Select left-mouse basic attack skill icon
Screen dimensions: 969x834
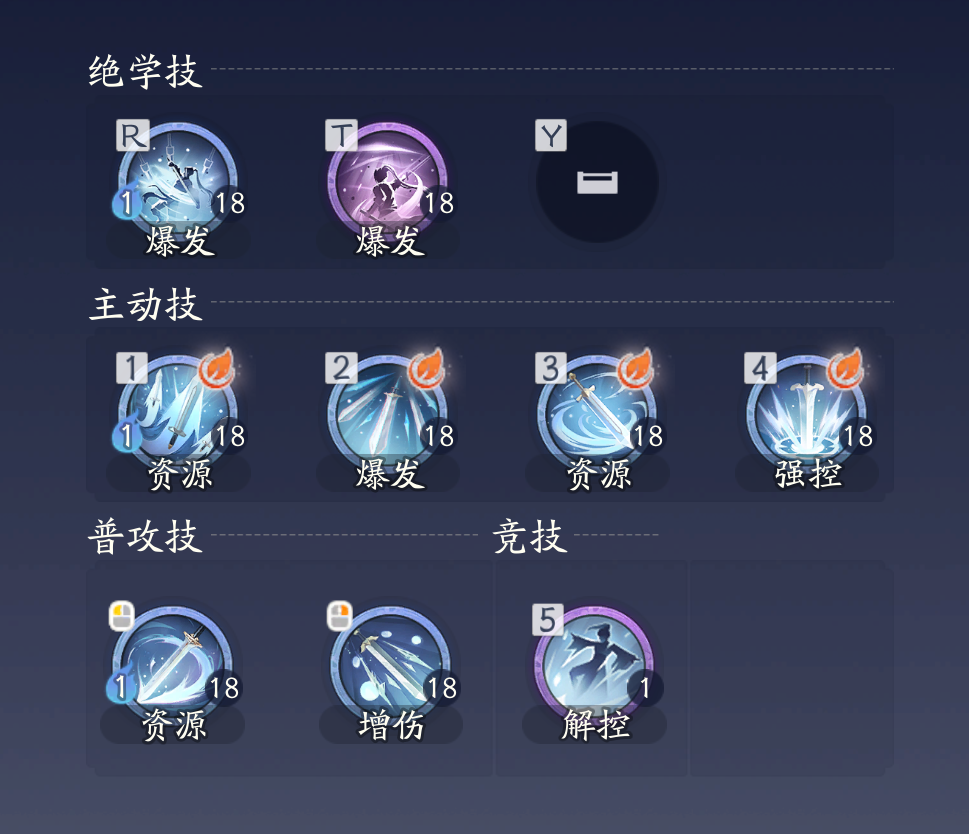point(172,667)
